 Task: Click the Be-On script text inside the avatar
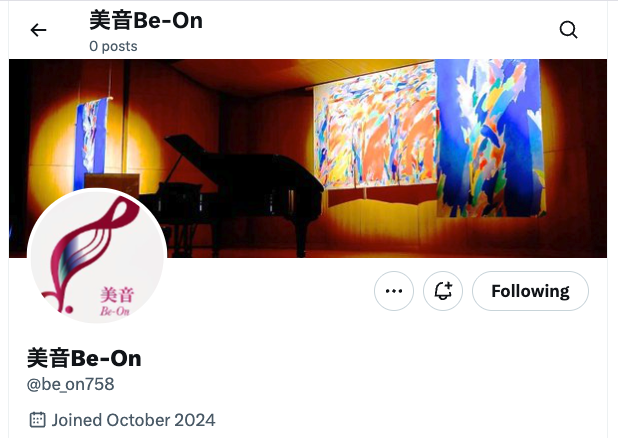tap(115, 311)
